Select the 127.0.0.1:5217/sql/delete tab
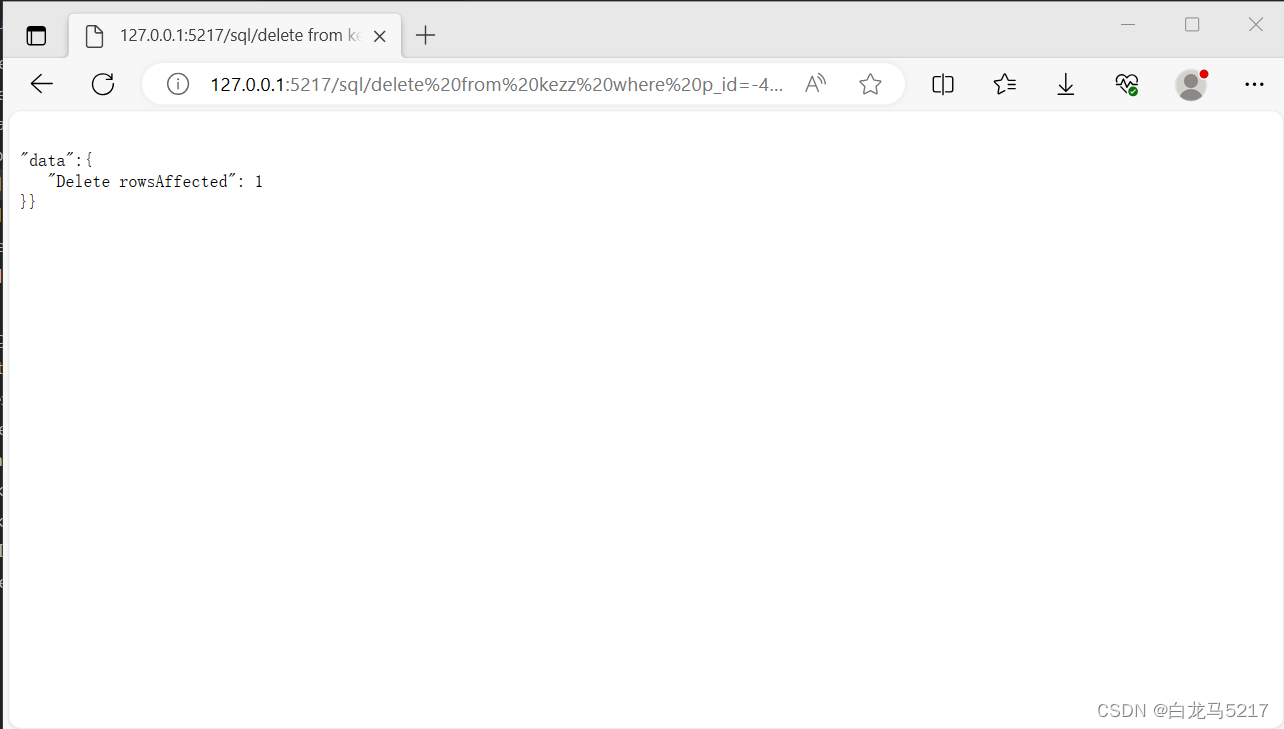1284x729 pixels. click(x=235, y=36)
